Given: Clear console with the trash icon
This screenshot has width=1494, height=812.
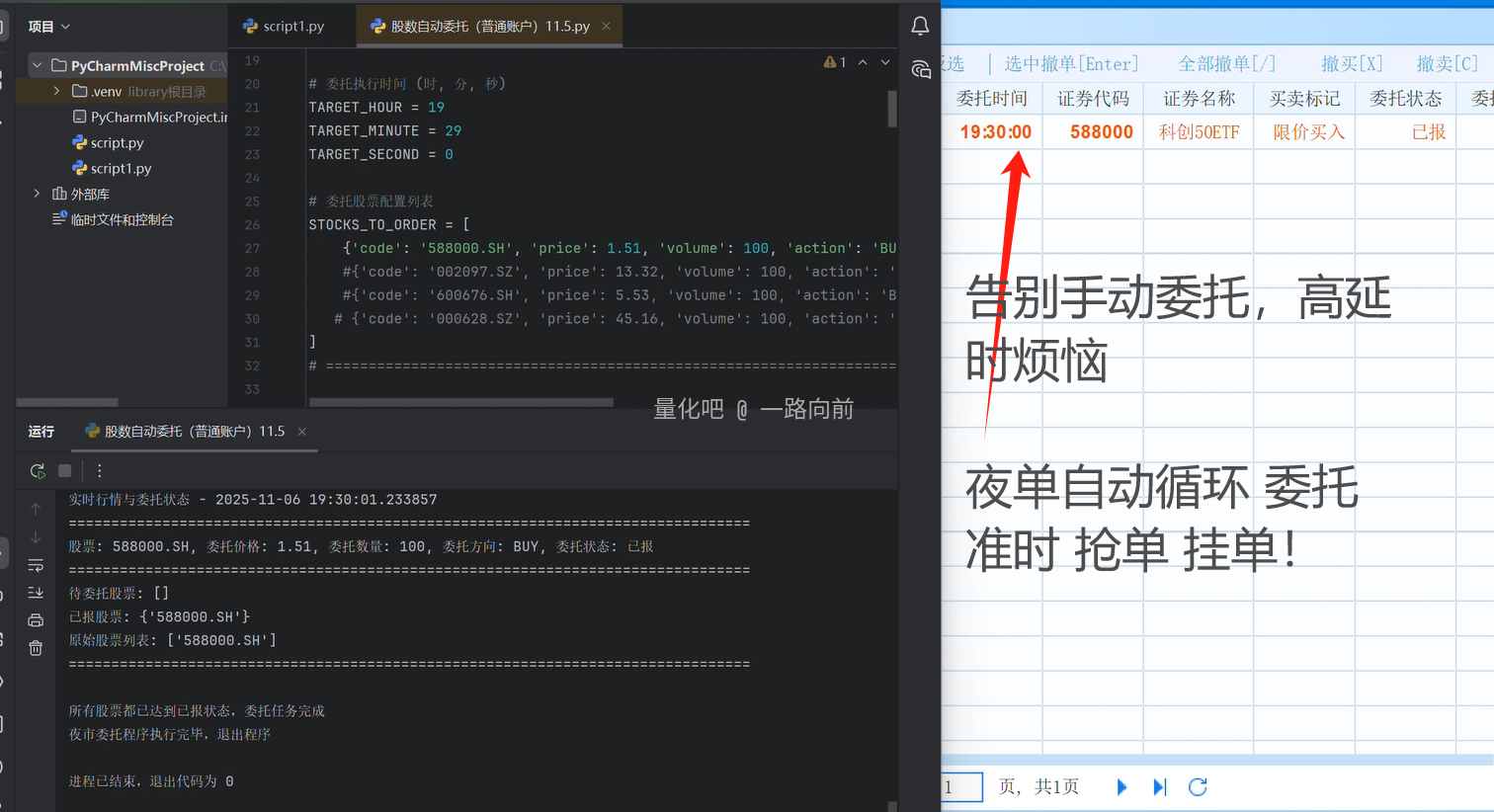Looking at the screenshot, I should coord(36,648).
